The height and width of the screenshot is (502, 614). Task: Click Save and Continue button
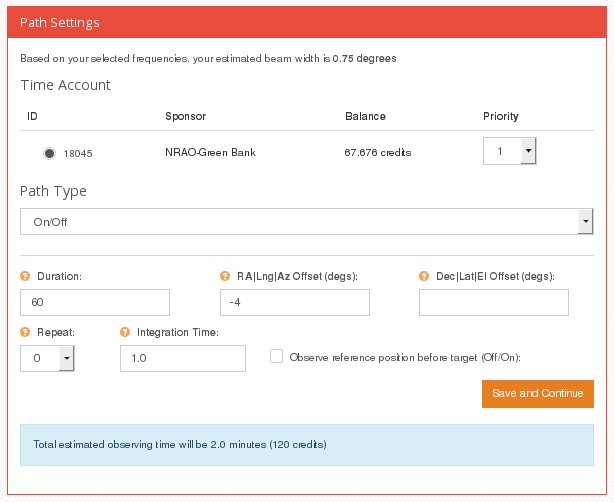(x=538, y=394)
